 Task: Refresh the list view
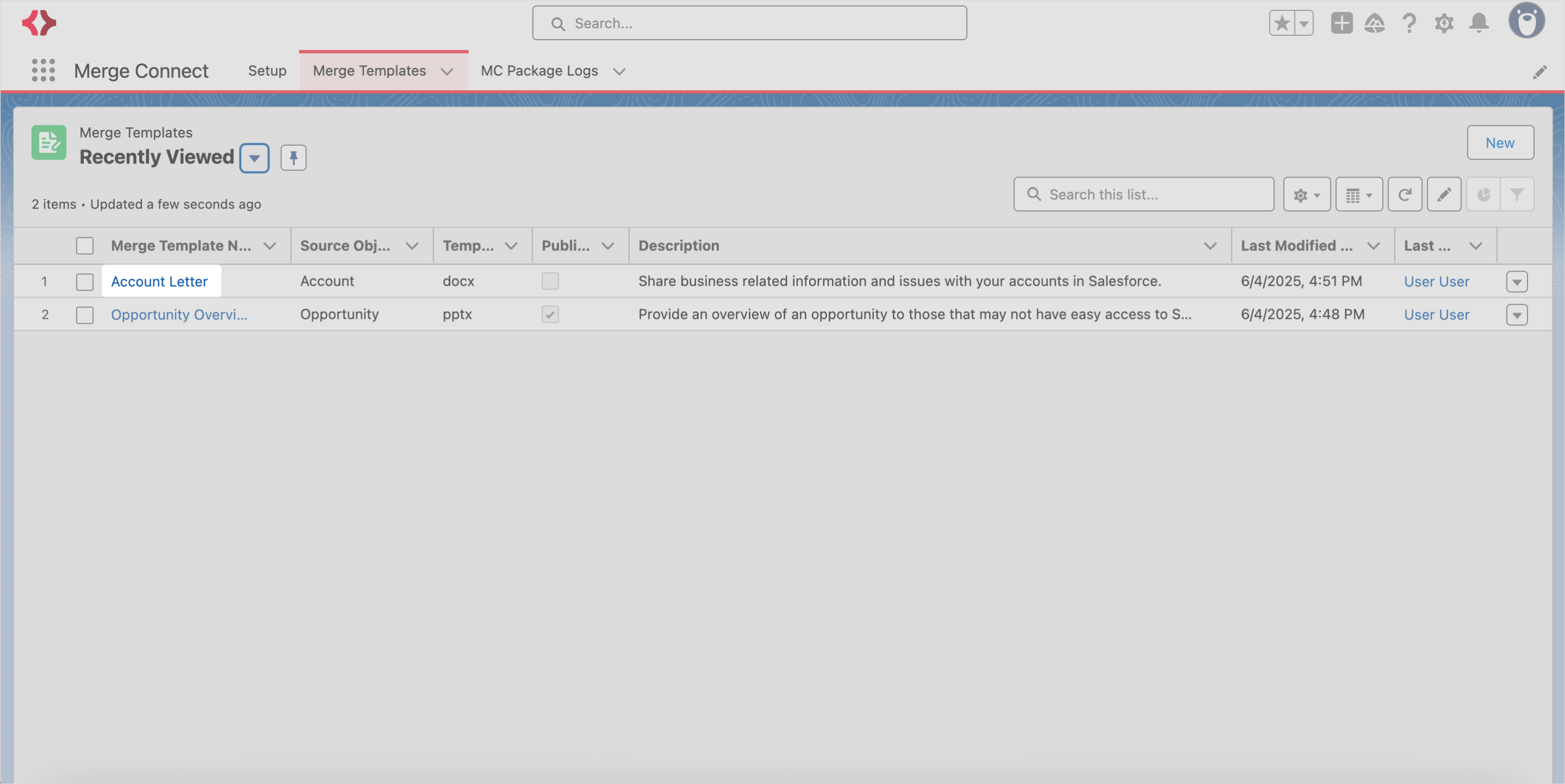point(1405,194)
